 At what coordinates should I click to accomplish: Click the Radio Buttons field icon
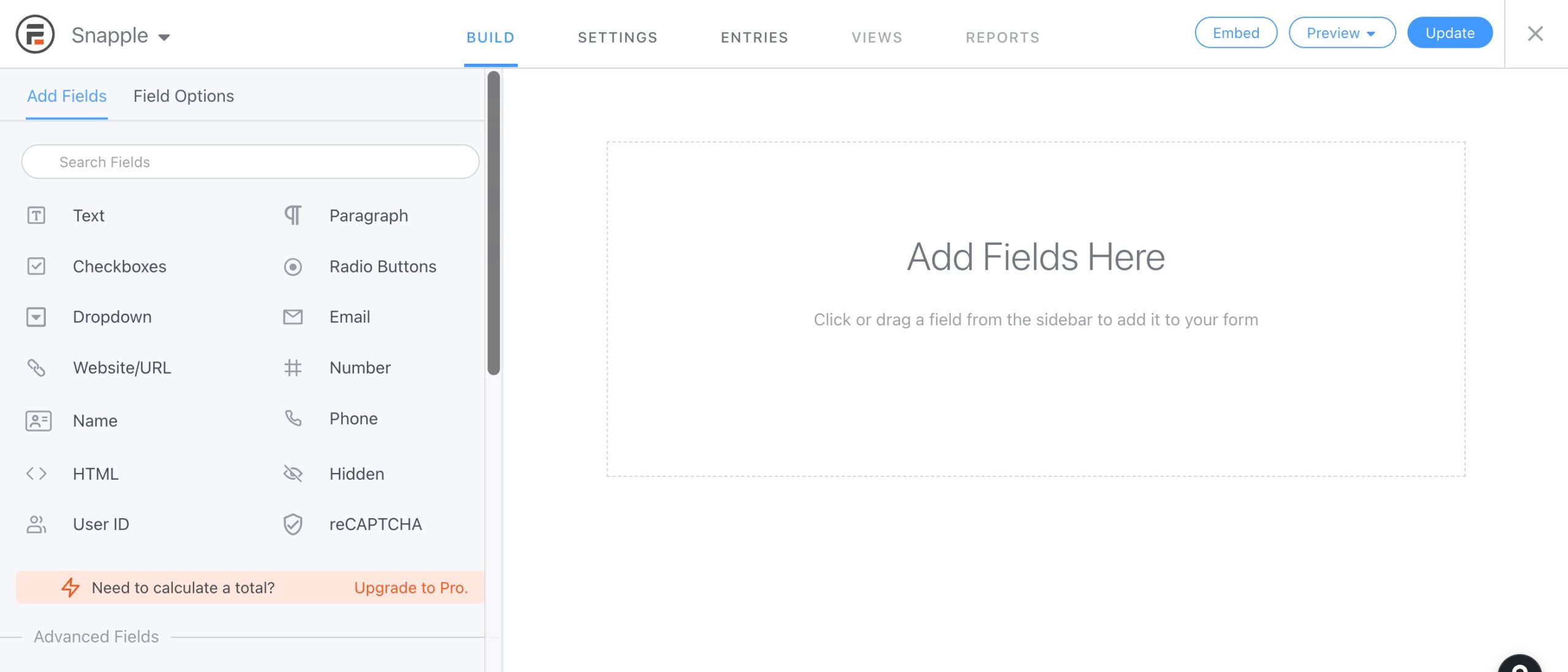click(x=293, y=266)
